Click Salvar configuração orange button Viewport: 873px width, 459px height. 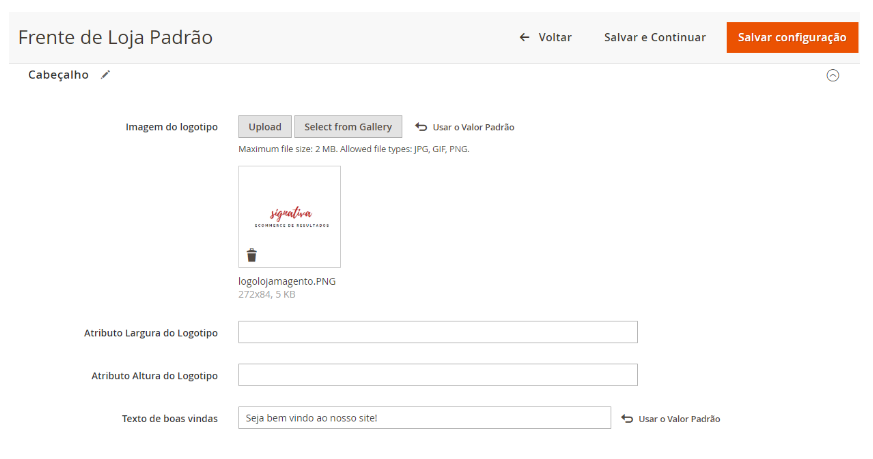click(x=792, y=37)
